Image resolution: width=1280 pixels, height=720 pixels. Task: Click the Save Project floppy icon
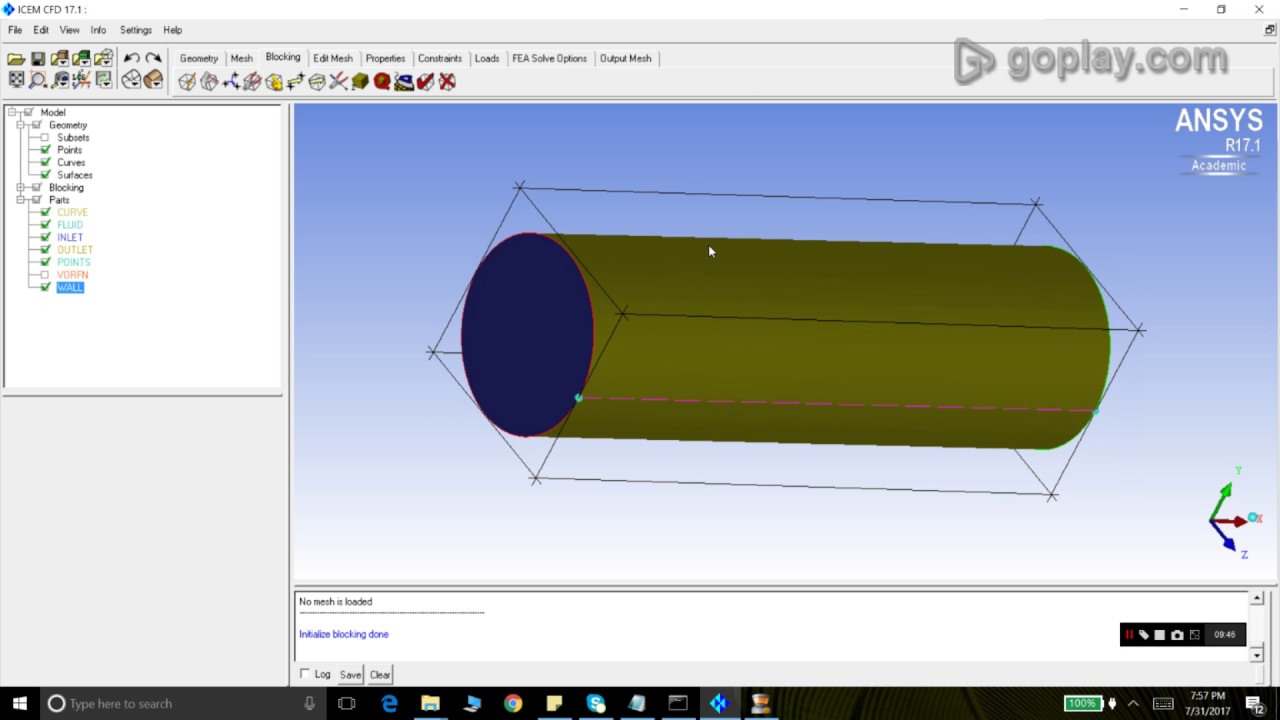tap(38, 59)
